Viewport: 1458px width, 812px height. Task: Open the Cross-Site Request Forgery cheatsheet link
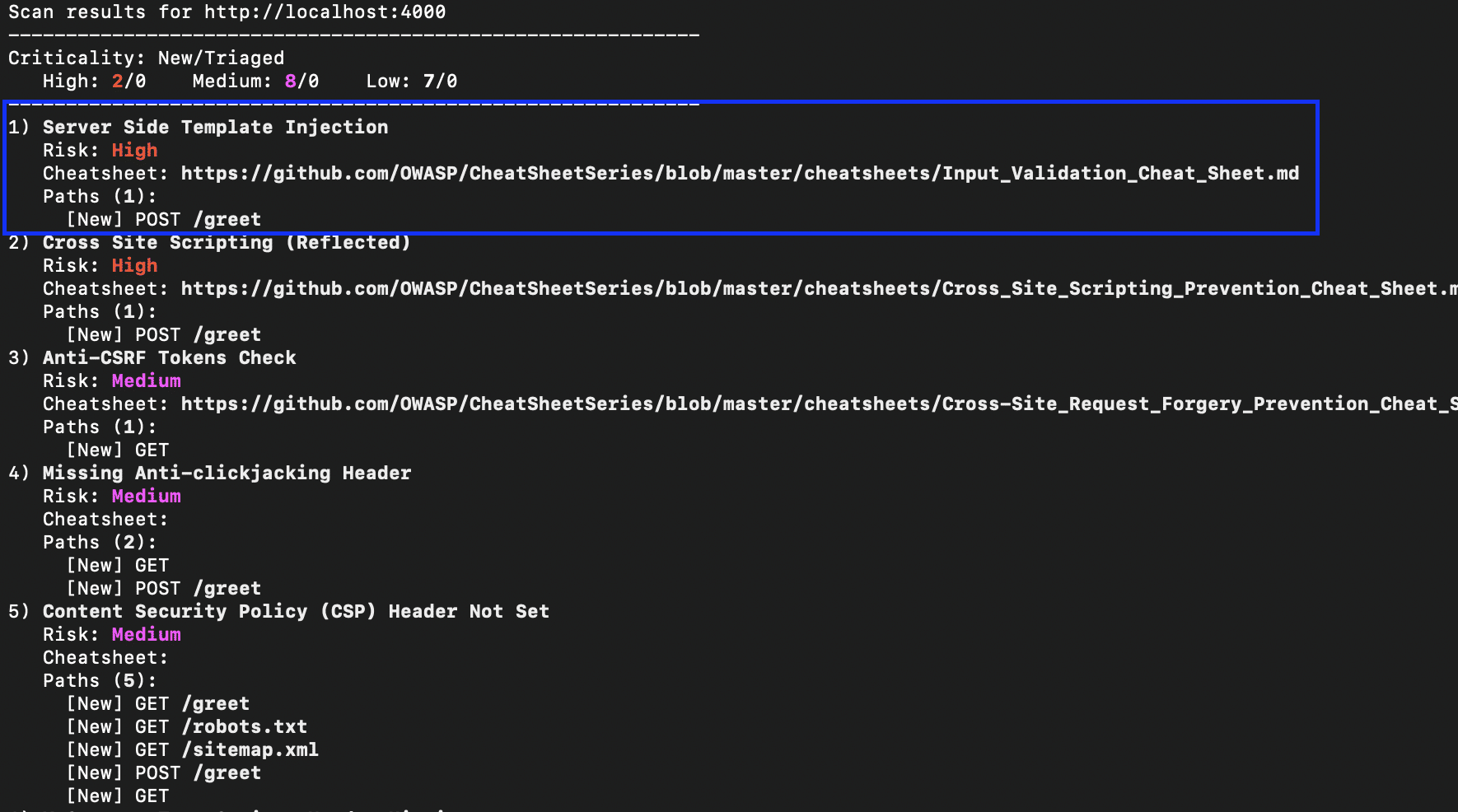(x=819, y=404)
